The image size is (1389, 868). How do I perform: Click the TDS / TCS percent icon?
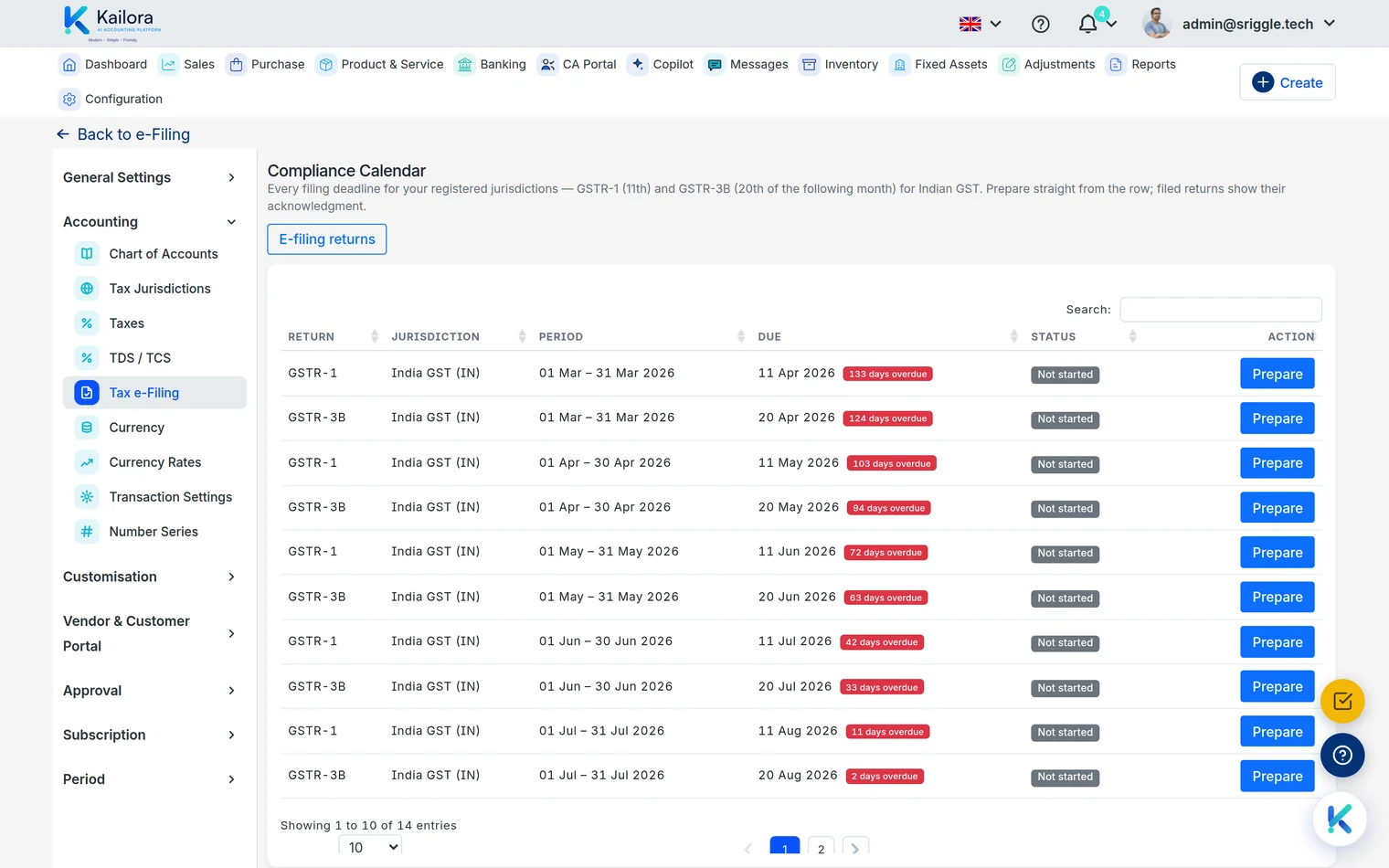tap(87, 358)
